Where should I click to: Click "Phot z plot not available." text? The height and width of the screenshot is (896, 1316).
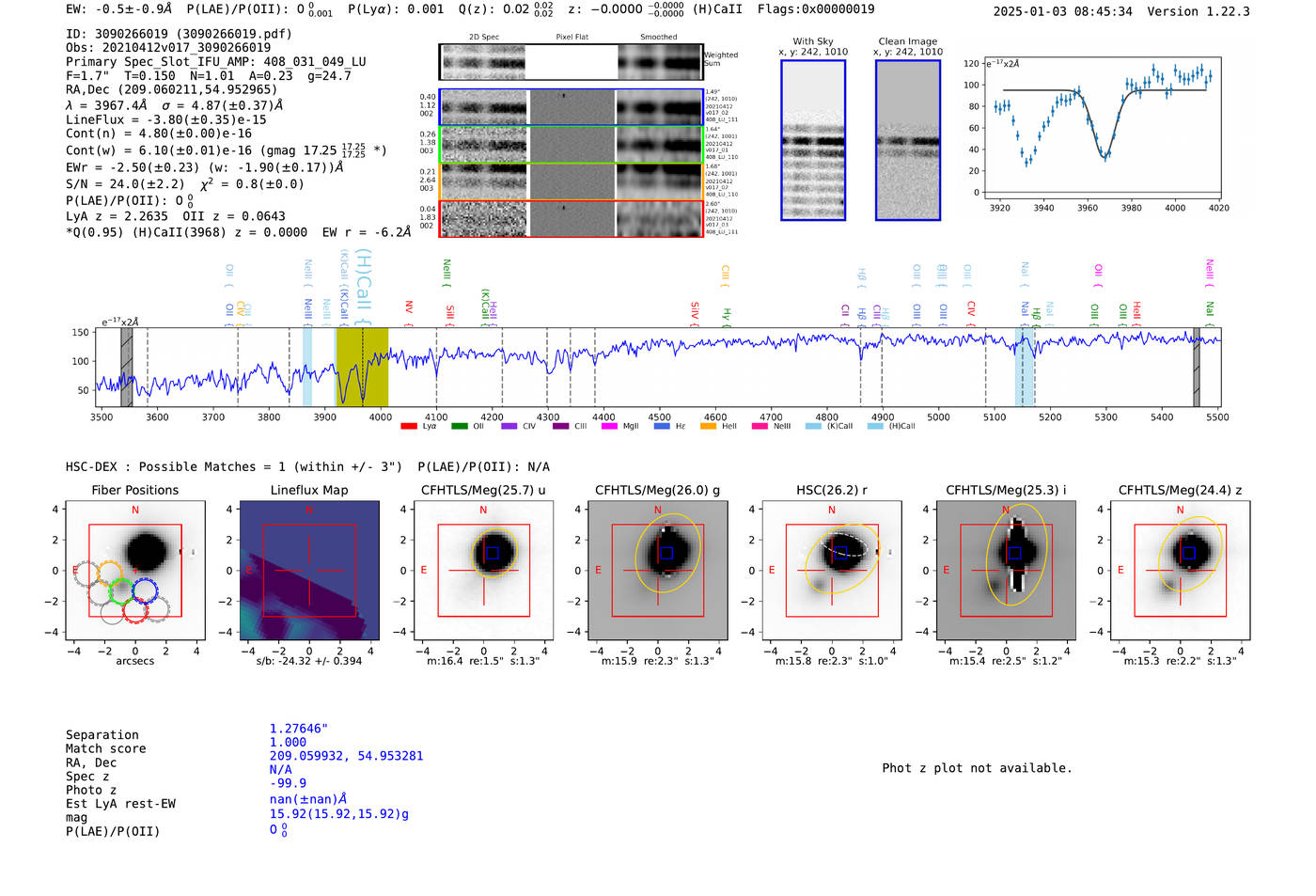coord(977,768)
